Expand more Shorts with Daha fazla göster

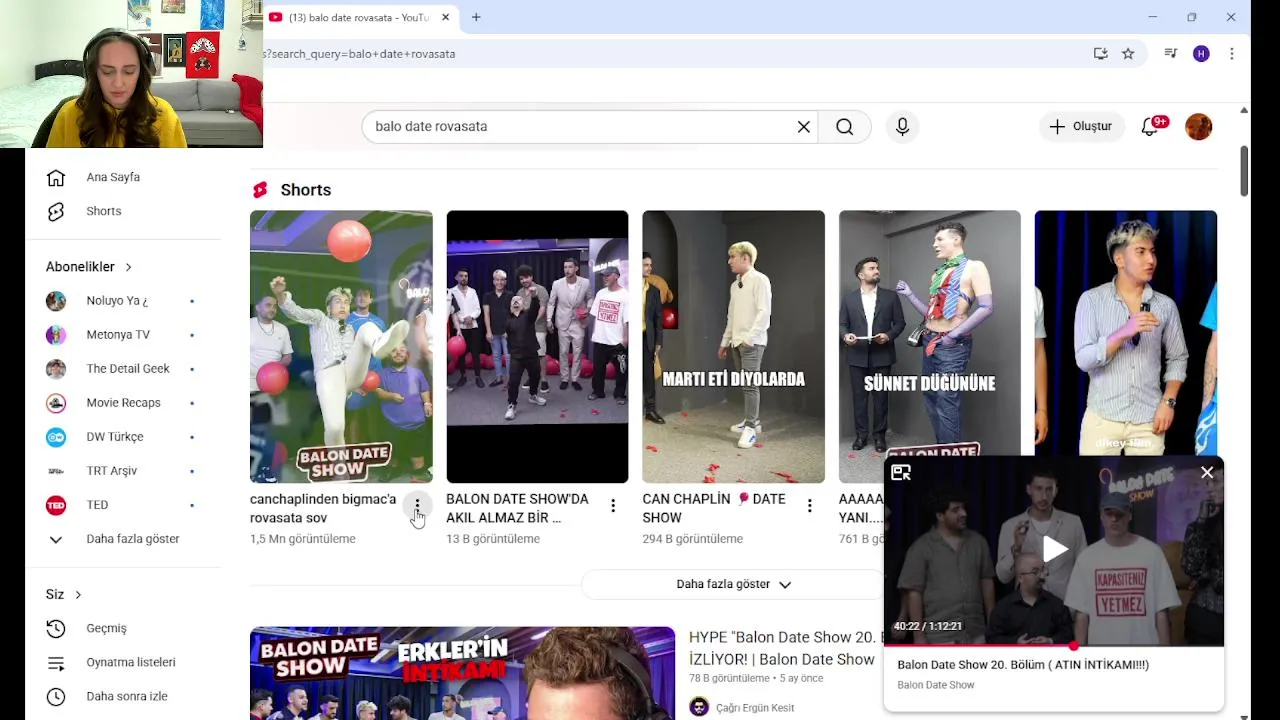pos(733,584)
